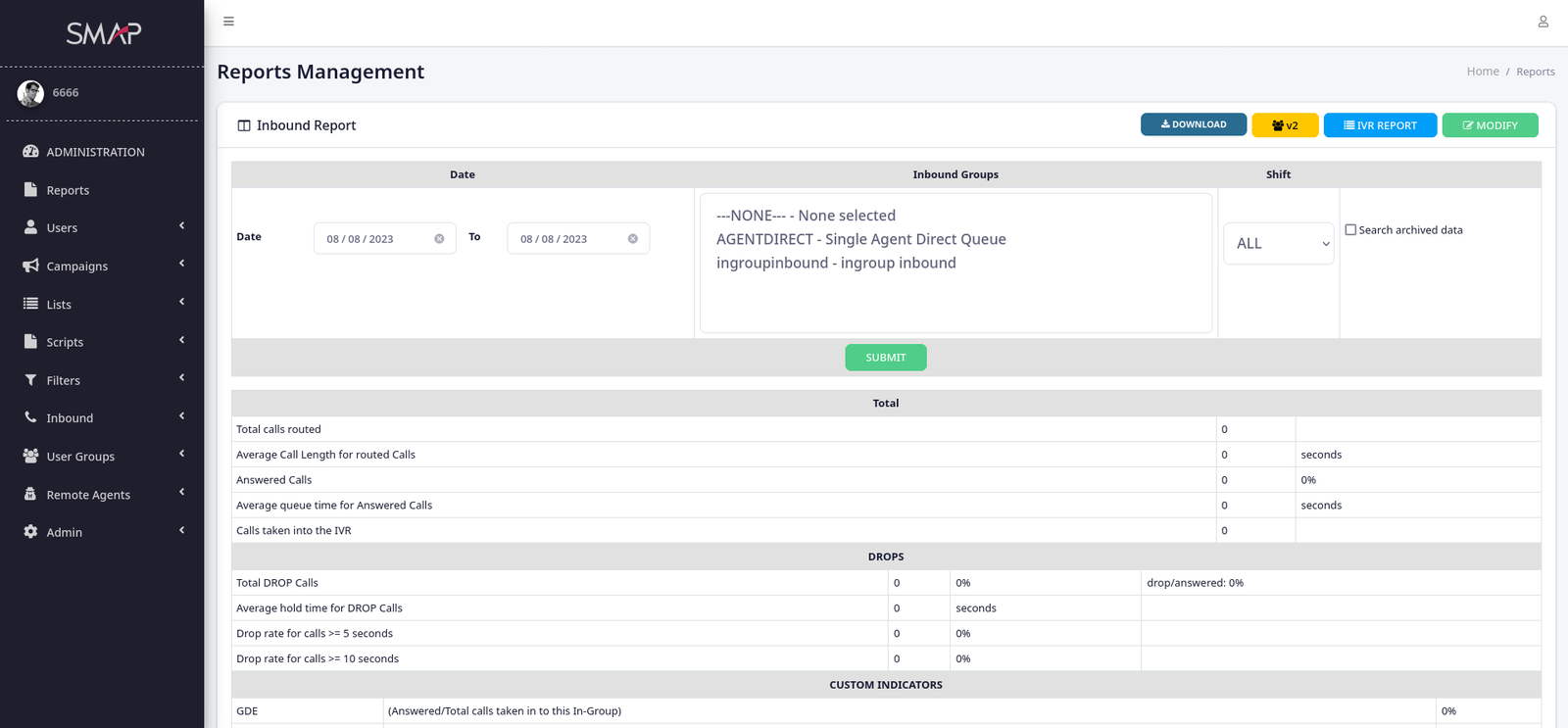Click the GDE indicator cell
This screenshot has height=728, width=1568.
(307, 711)
